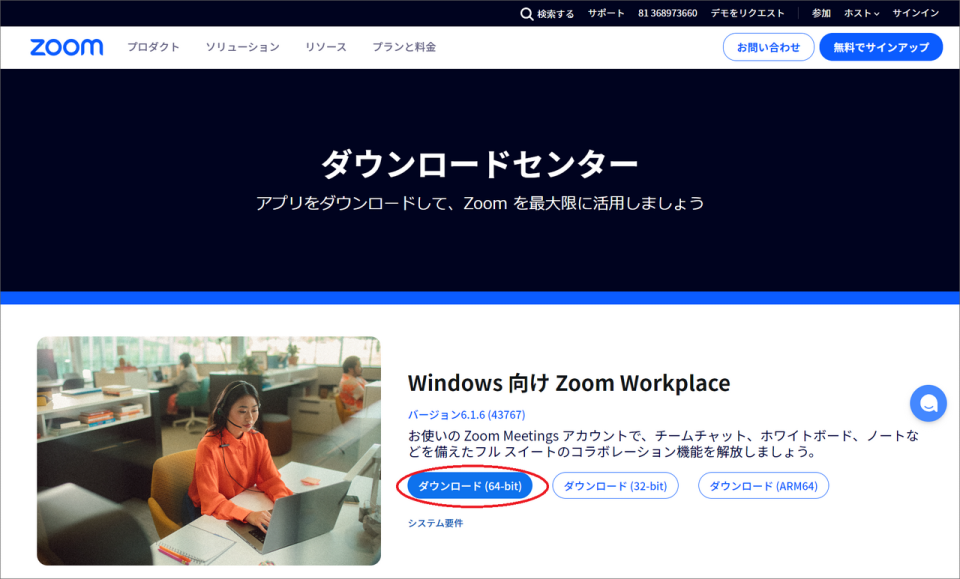Click the バージョン6.1.6 (43767) link
Viewport: 960px width, 579px height.
(467, 415)
